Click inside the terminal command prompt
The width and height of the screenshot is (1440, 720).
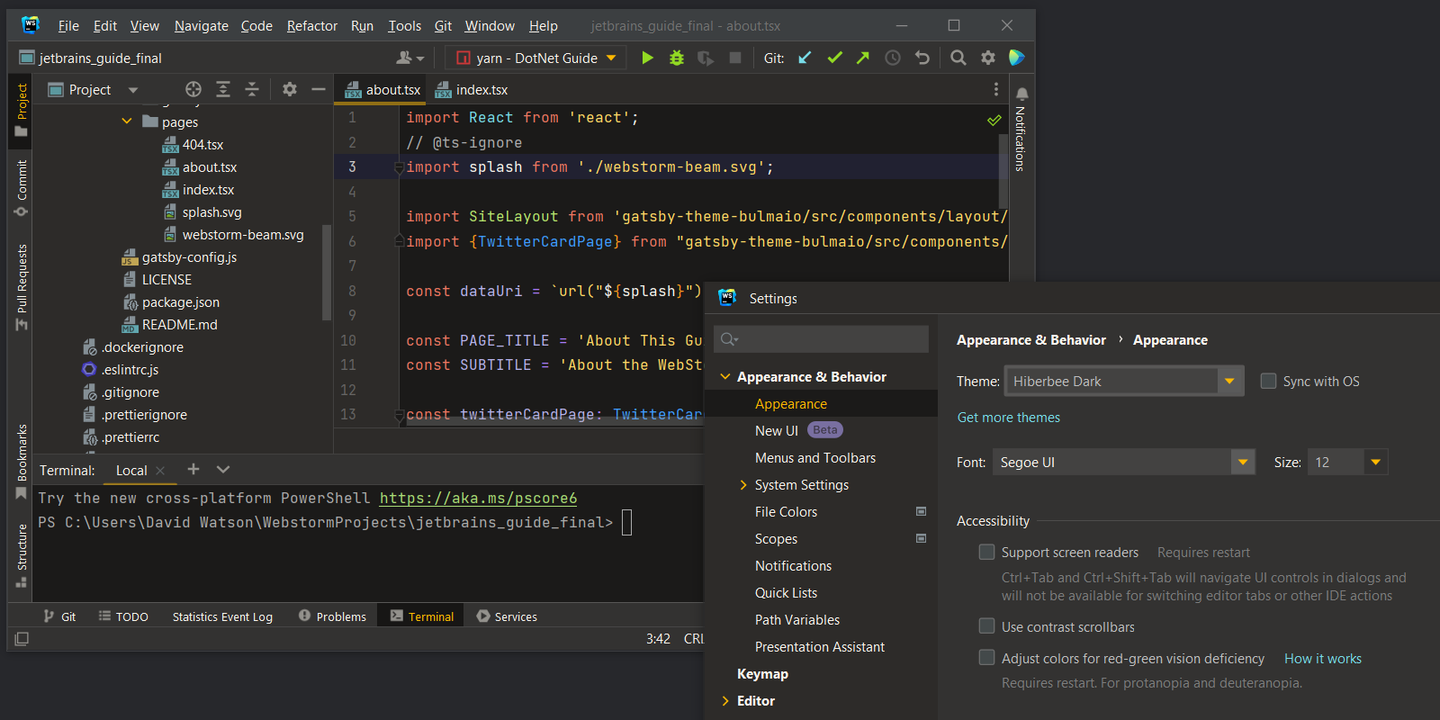point(627,521)
